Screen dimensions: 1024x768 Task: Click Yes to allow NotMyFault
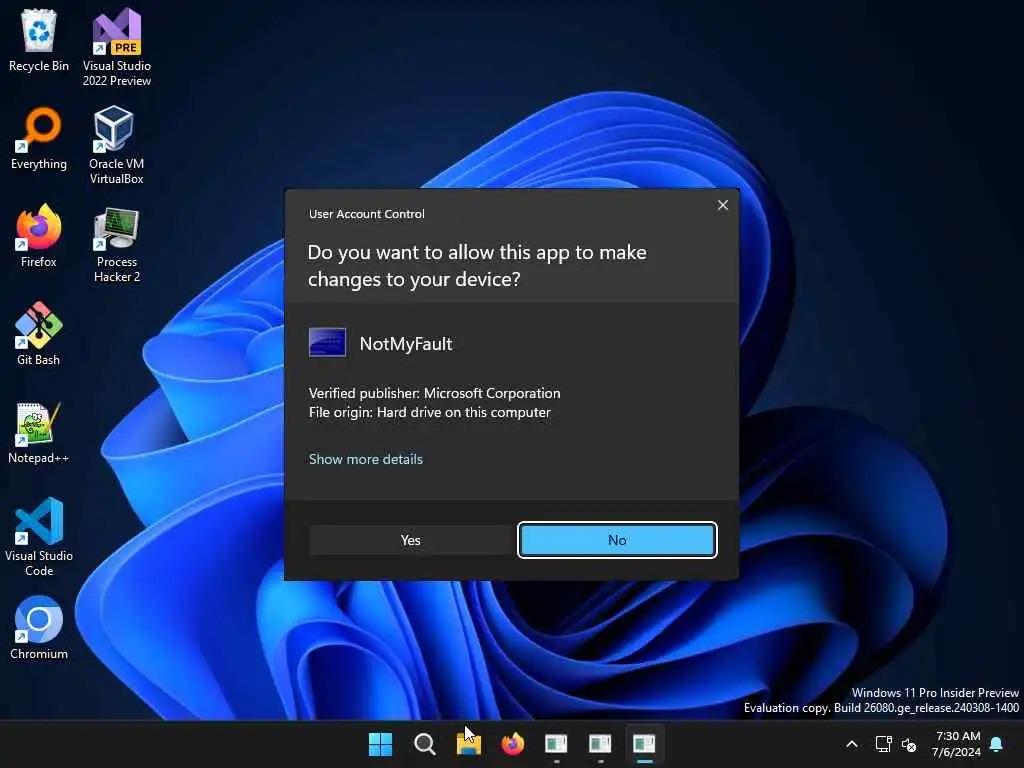(x=411, y=540)
